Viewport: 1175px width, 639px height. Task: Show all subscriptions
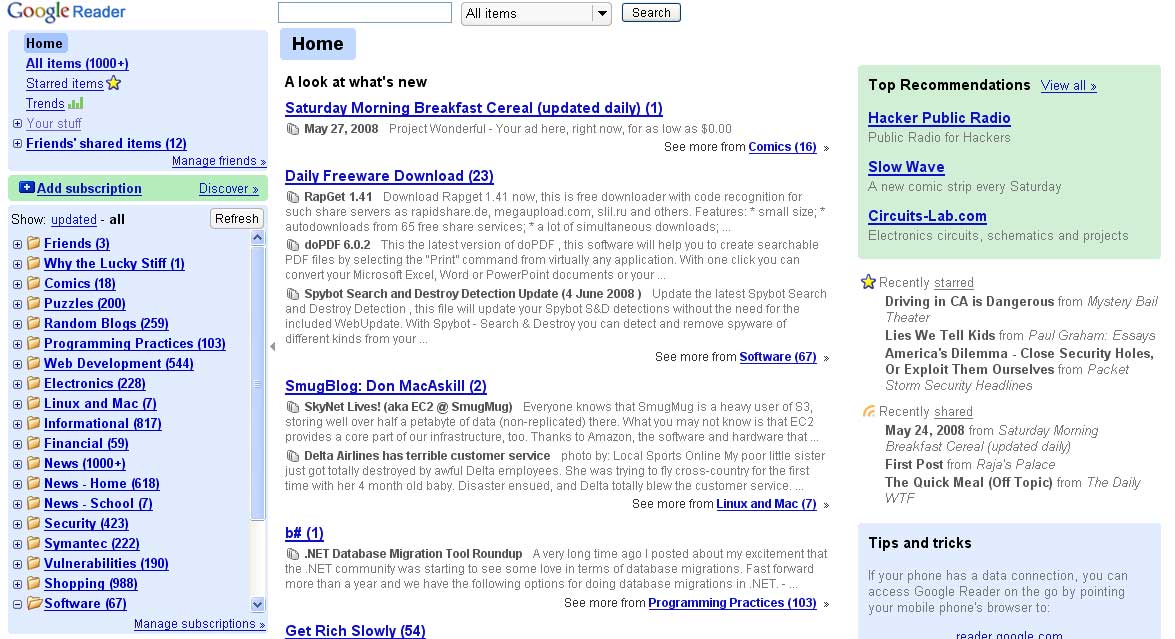tap(117, 219)
